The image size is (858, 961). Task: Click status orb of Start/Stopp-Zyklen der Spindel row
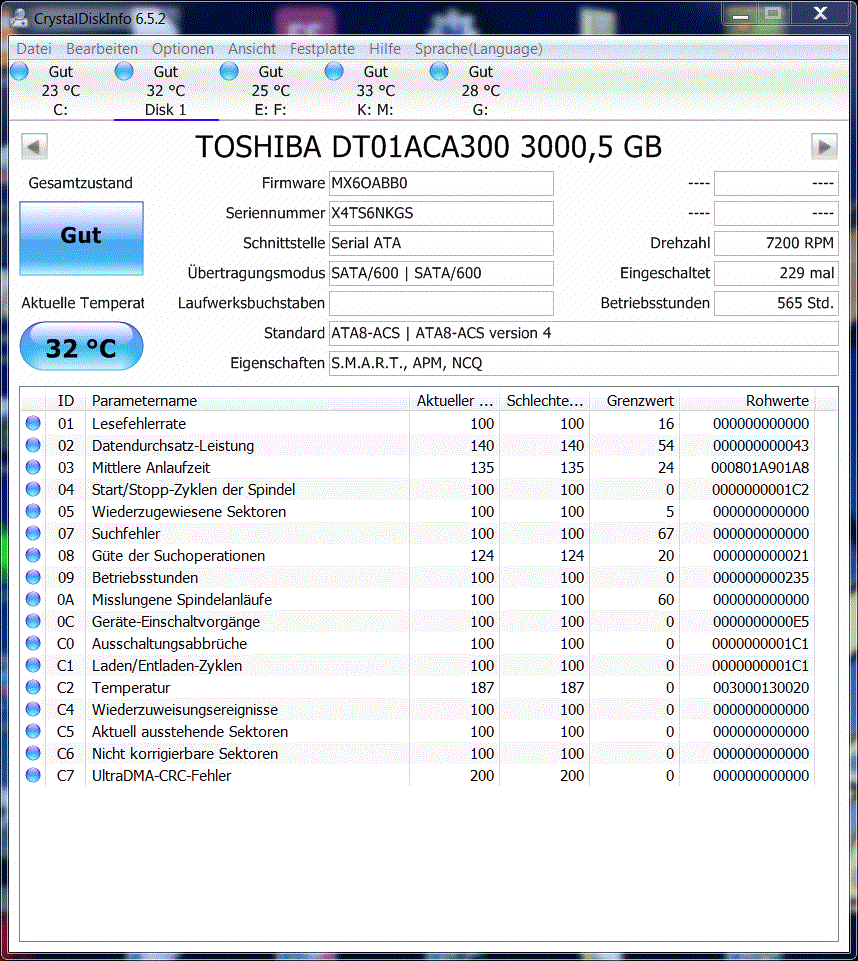33,490
